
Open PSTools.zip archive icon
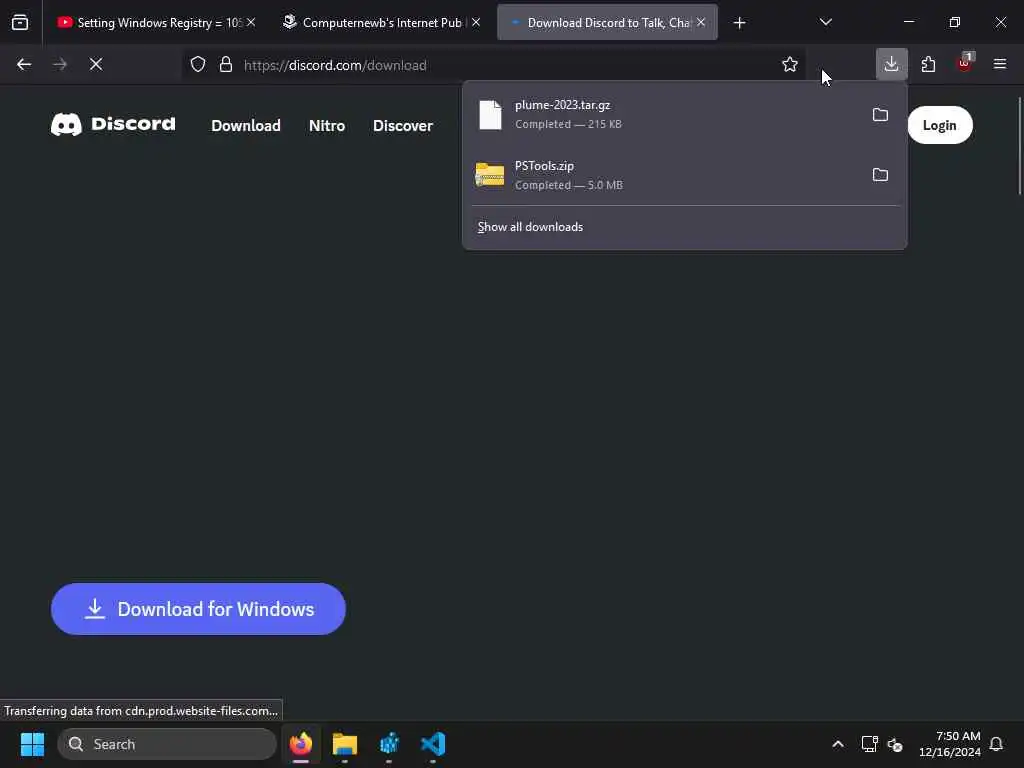click(x=490, y=175)
